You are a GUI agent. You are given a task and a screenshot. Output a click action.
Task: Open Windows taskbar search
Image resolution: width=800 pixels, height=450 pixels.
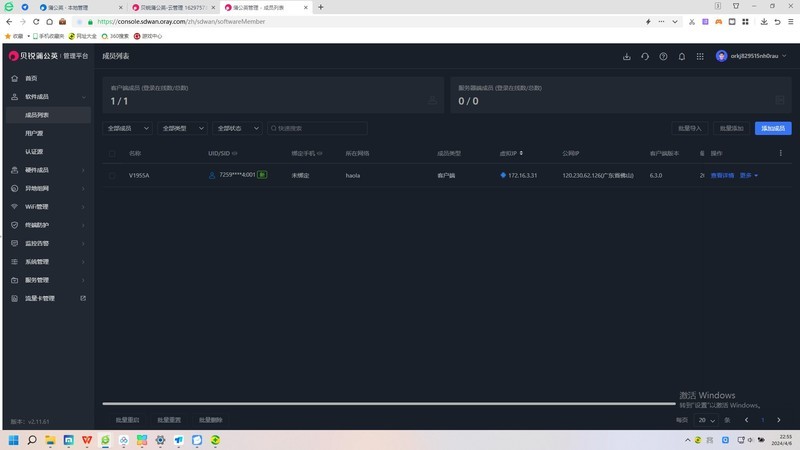click(32, 440)
